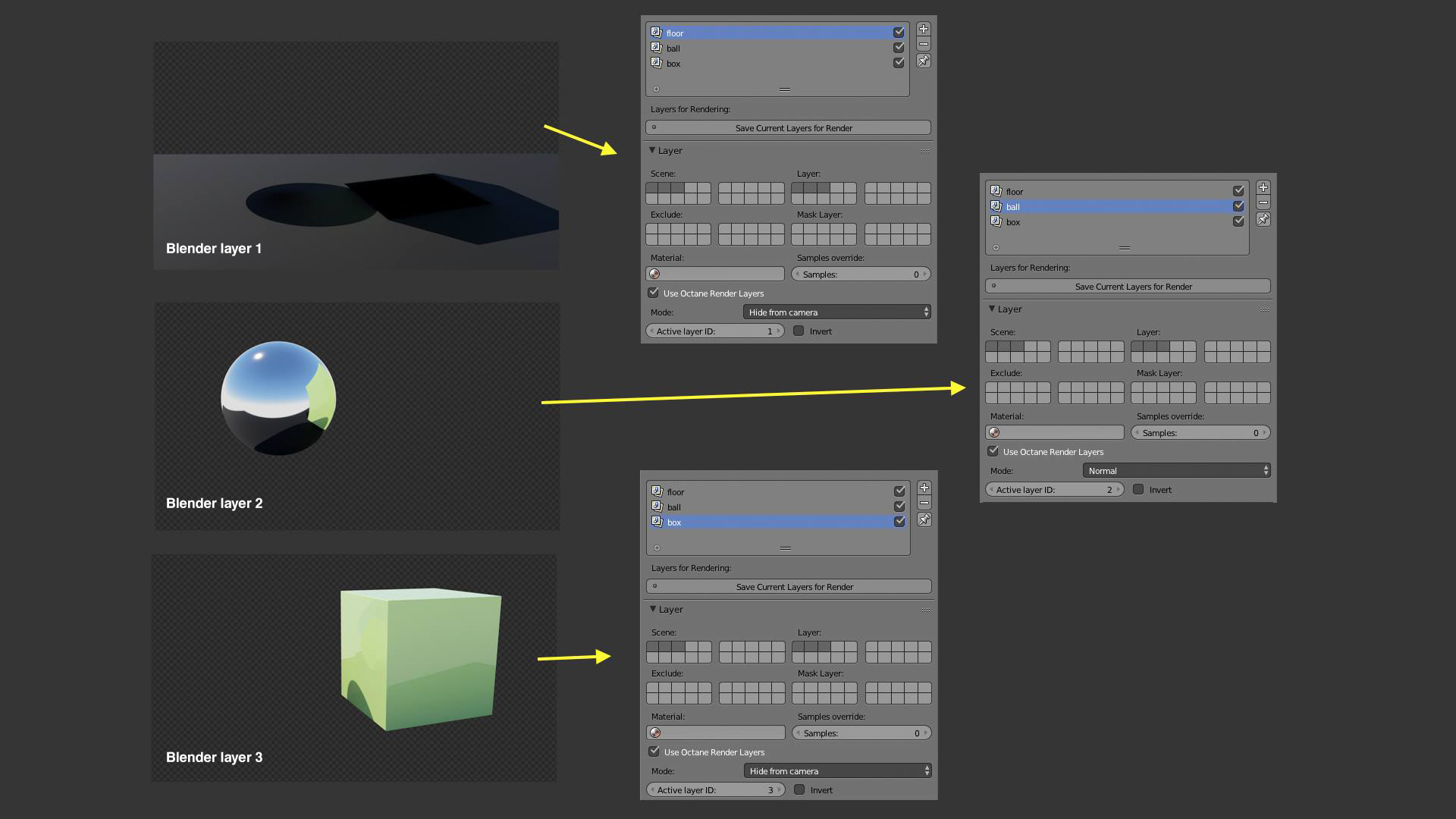Click the pin icon beside the bottom layer list
Viewport: 1456px width, 819px height.
click(x=924, y=520)
